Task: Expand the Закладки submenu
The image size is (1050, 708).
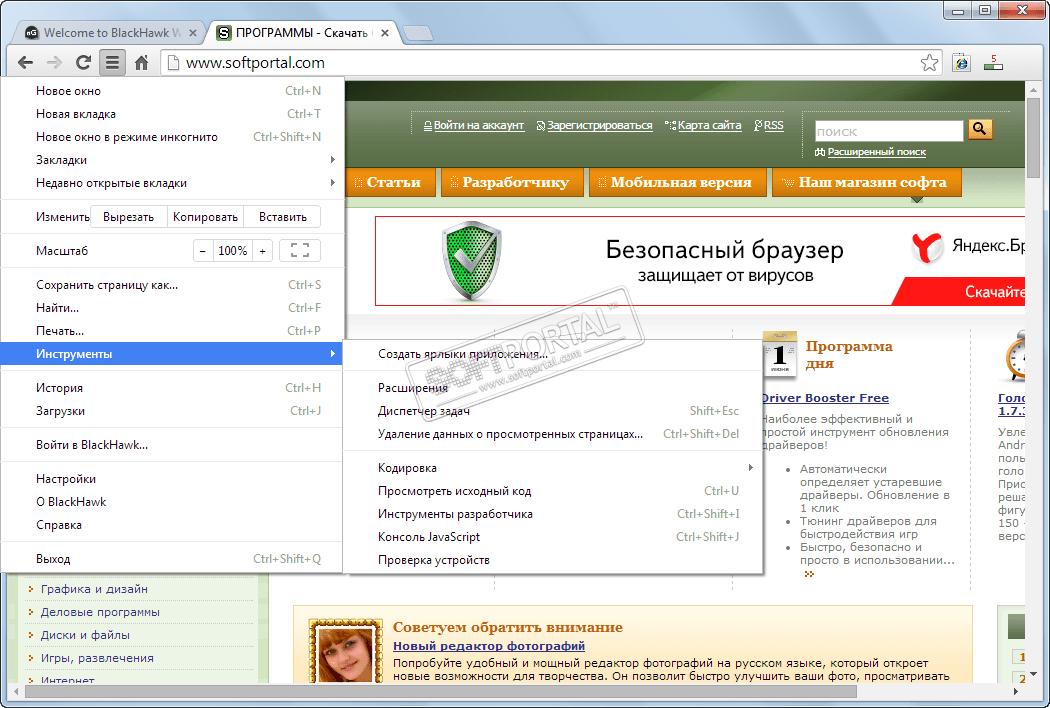Action: pos(171,159)
